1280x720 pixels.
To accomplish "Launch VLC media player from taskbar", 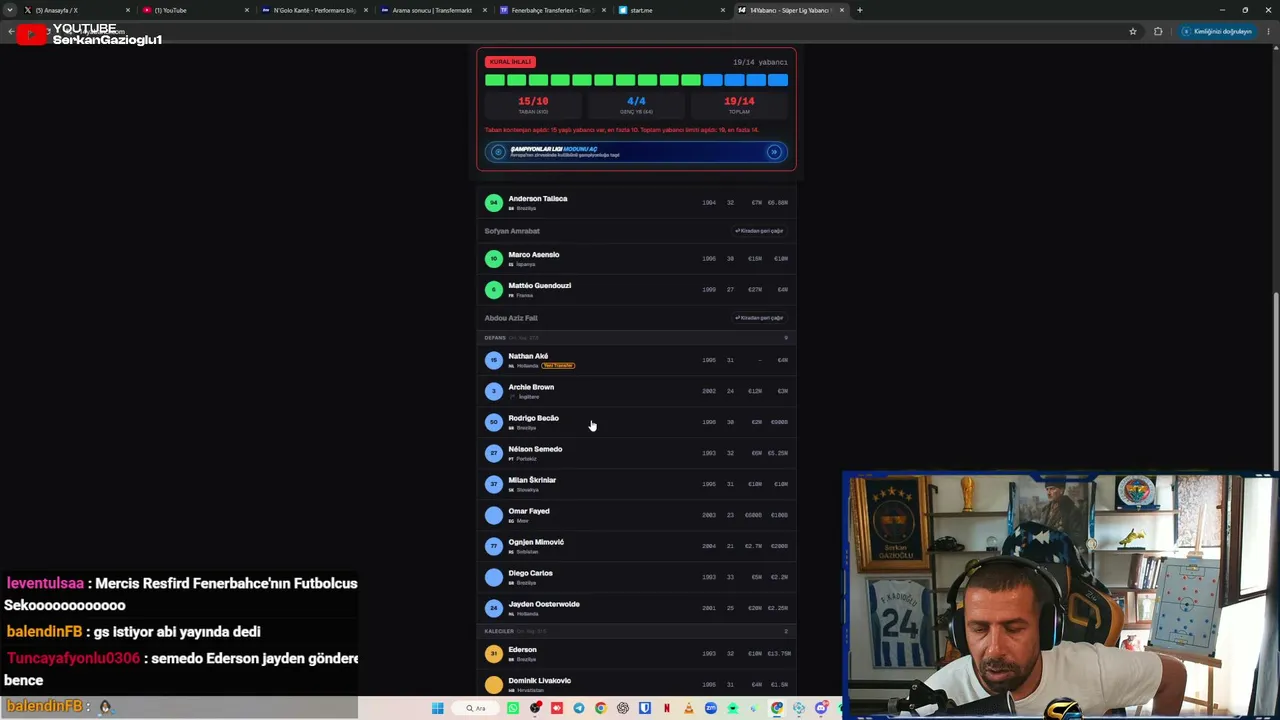I will pyautogui.click(x=689, y=708).
